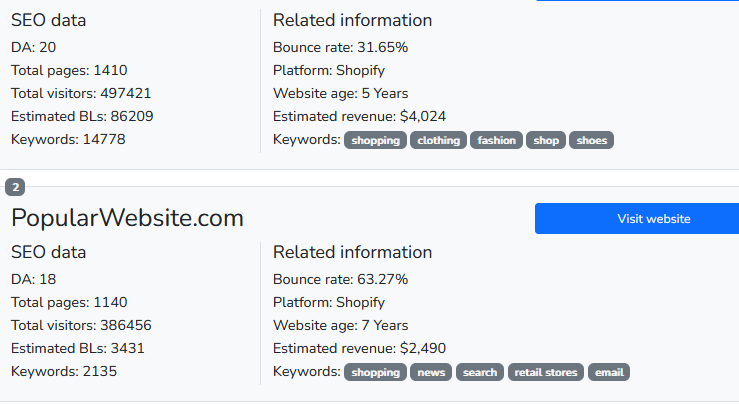The height and width of the screenshot is (404, 739).
Task: Click the shop keyword tag
Action: click(x=546, y=141)
